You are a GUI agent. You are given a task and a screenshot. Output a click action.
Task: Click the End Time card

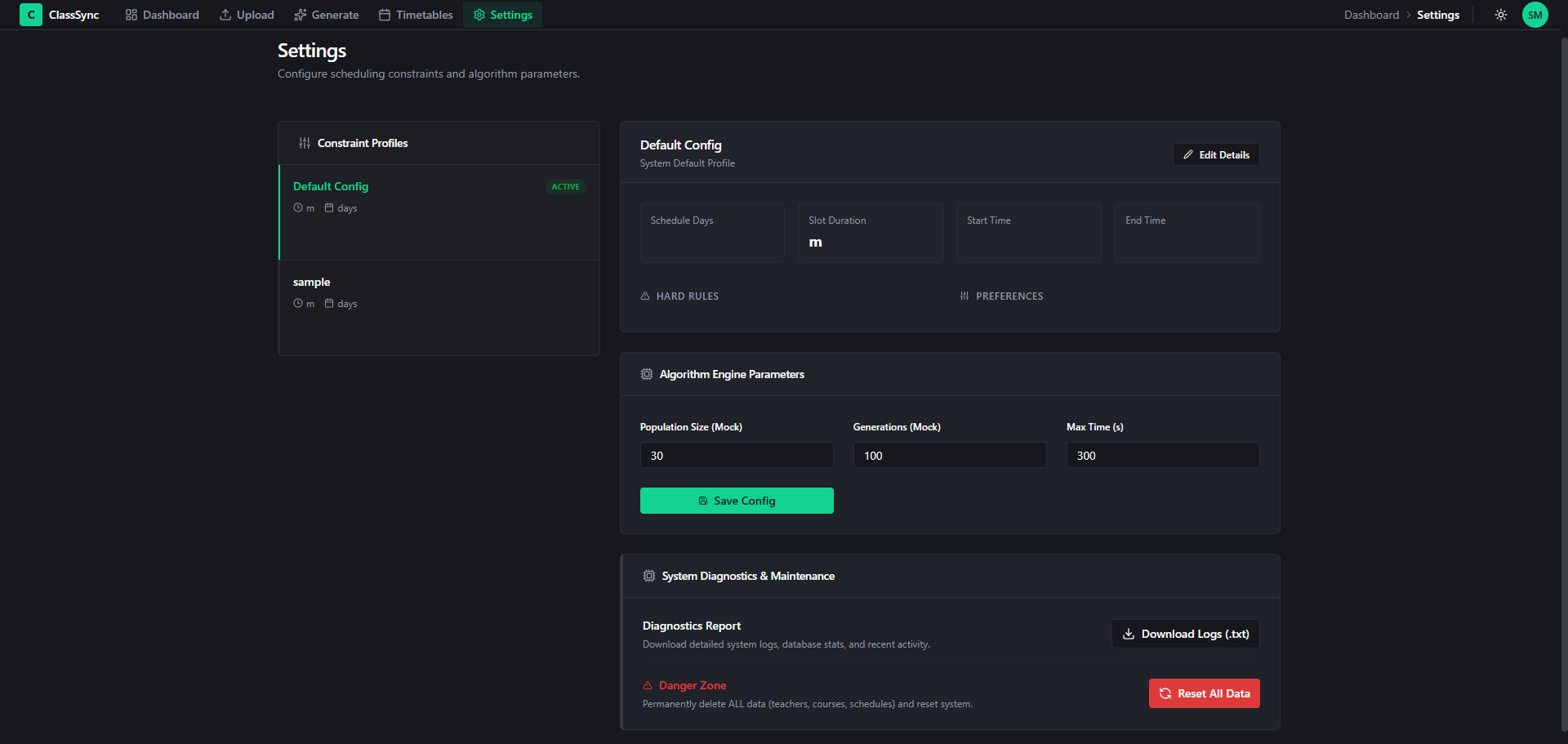[1187, 233]
